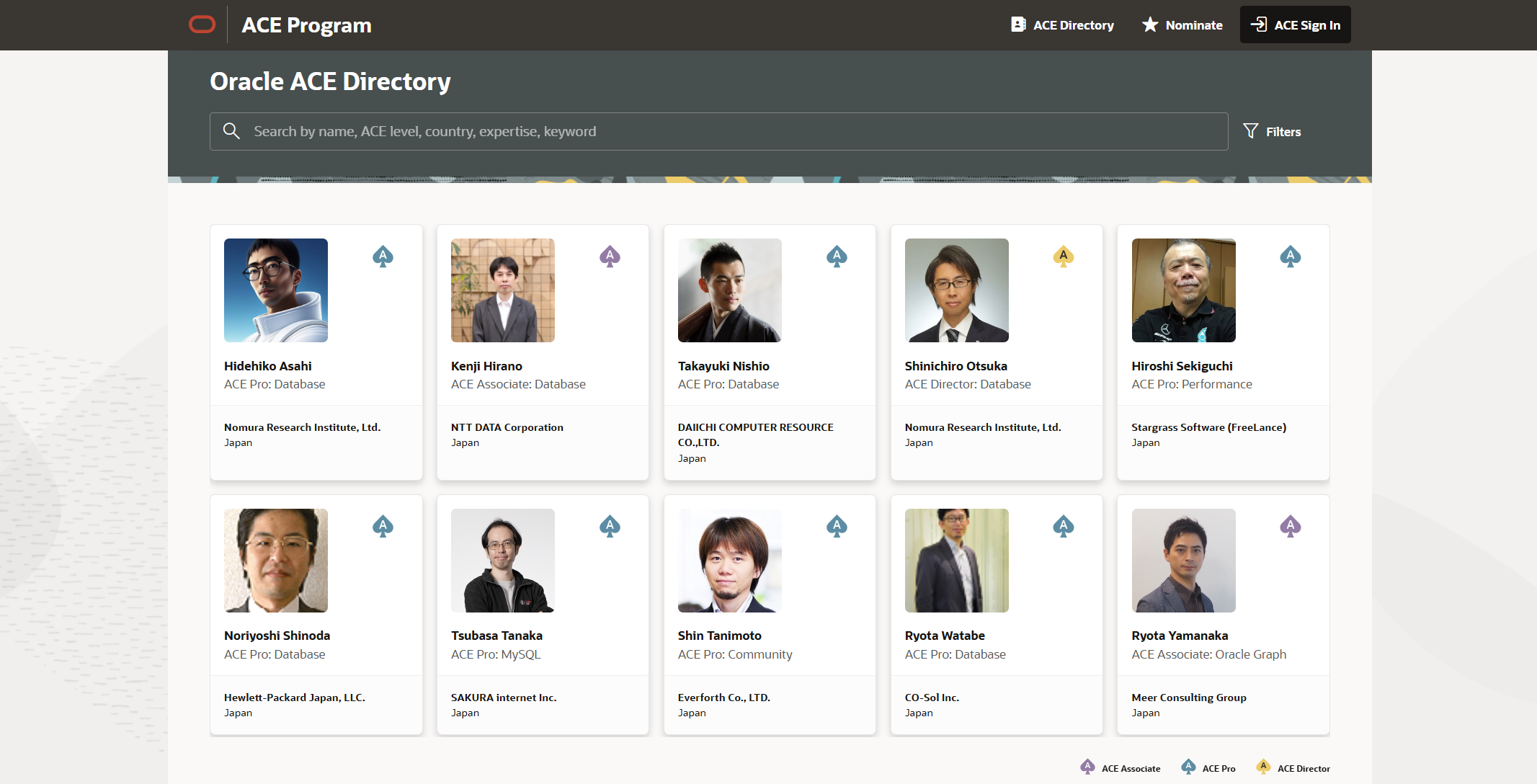Open Ryota Yamanaka's profile photo

1184,561
